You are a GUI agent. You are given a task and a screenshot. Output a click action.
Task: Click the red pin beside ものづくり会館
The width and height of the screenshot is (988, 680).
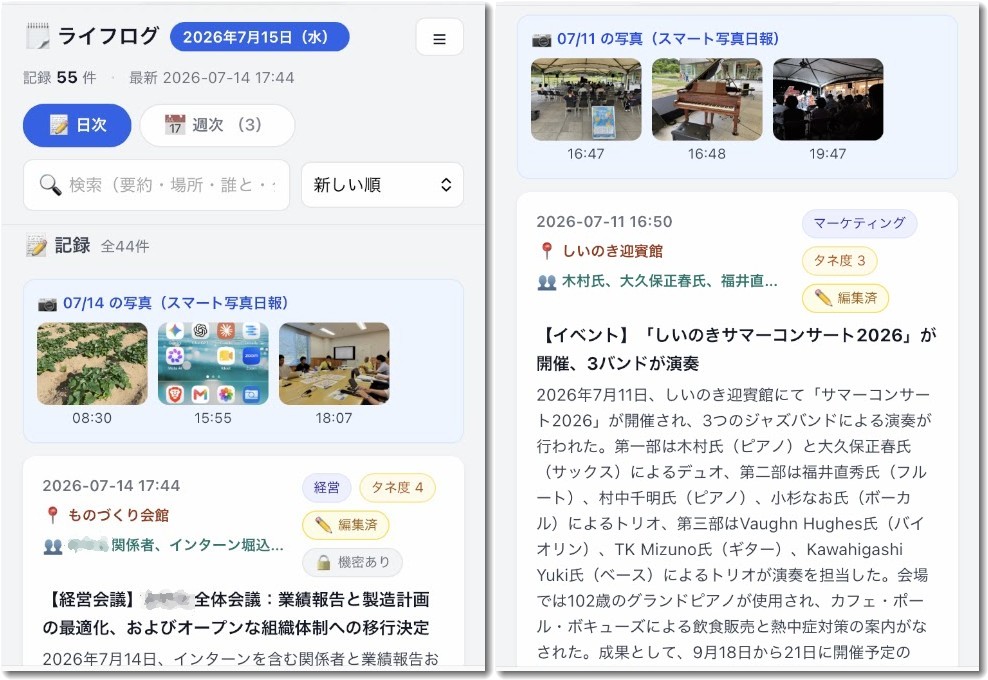point(53,515)
